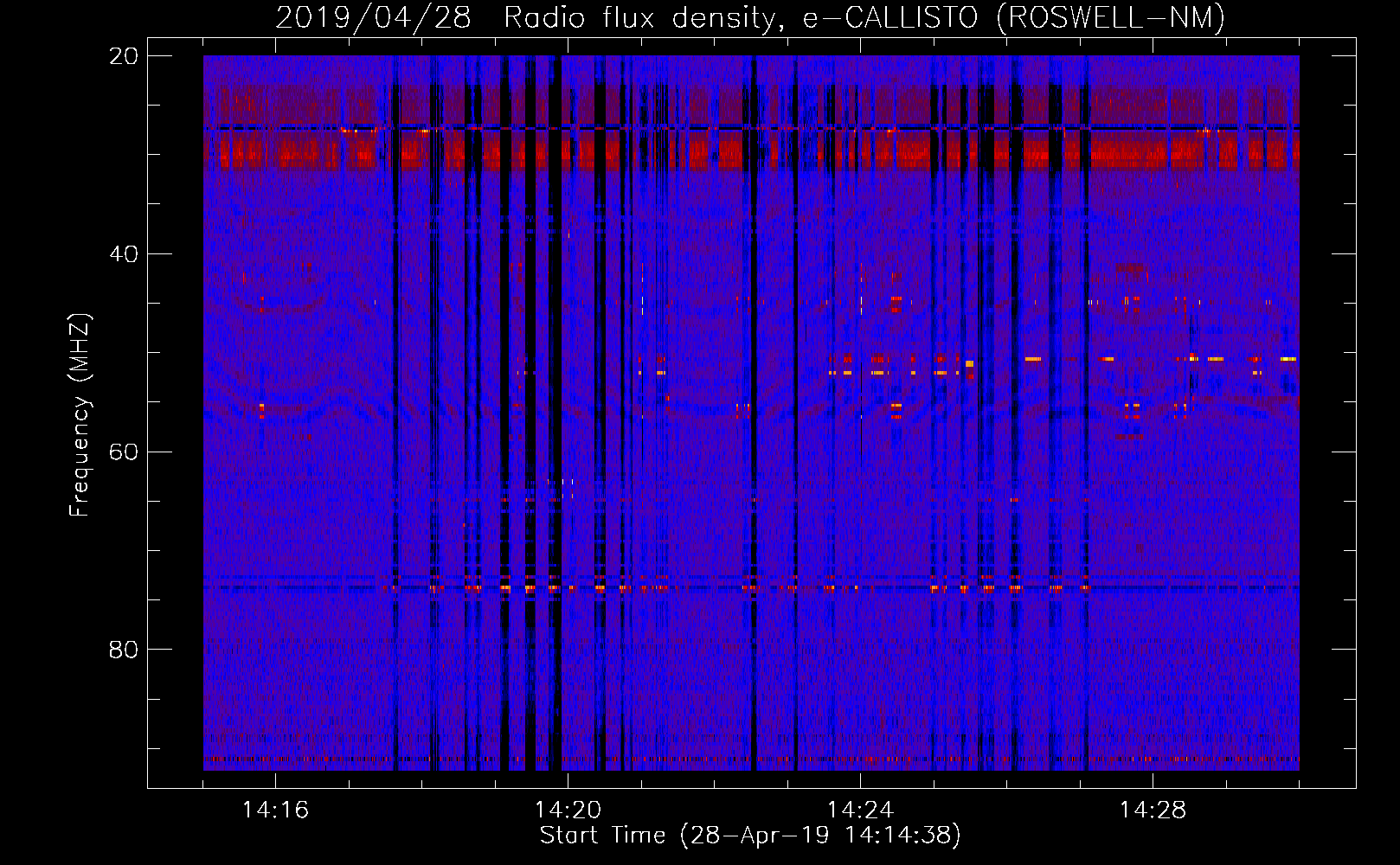Screen dimensions: 1400x865
Task: Click the 80 MHz frequency tick label
Action: (124, 650)
